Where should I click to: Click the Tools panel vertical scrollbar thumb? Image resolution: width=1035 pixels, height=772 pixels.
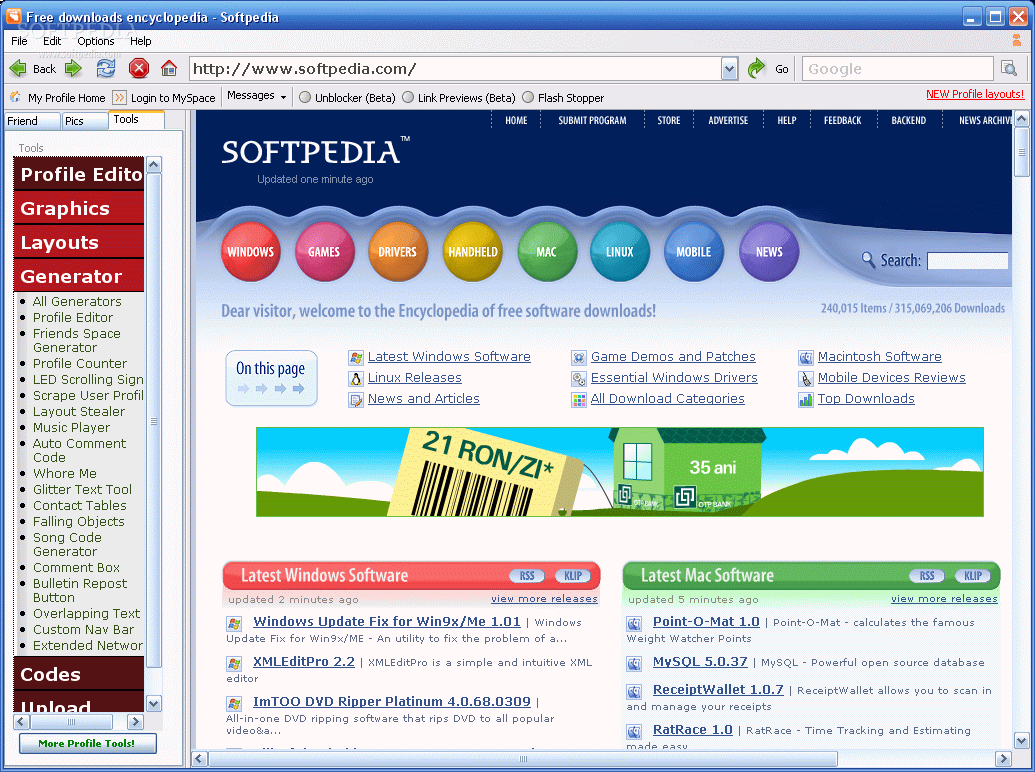(x=154, y=421)
